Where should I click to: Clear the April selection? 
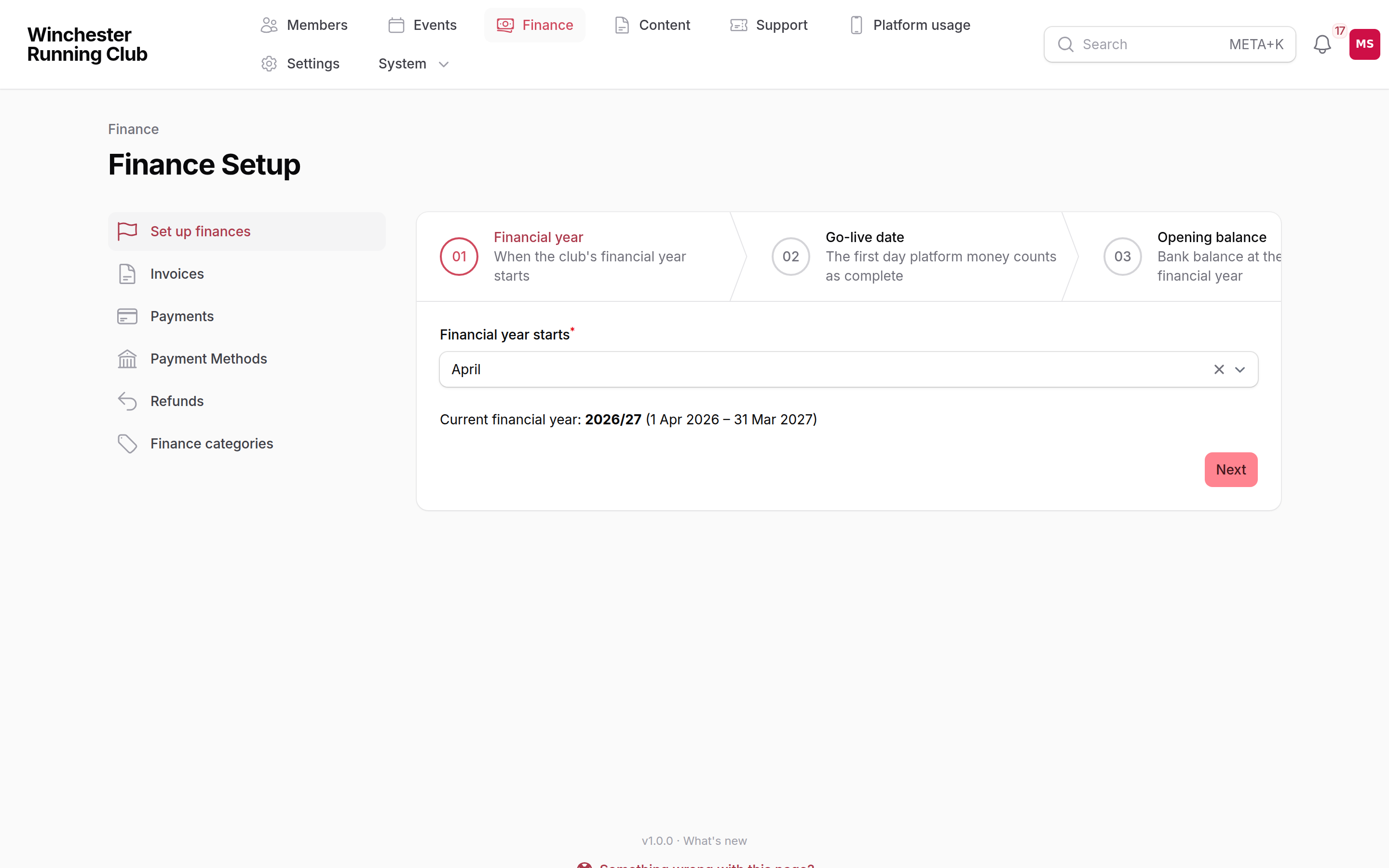[1219, 370]
